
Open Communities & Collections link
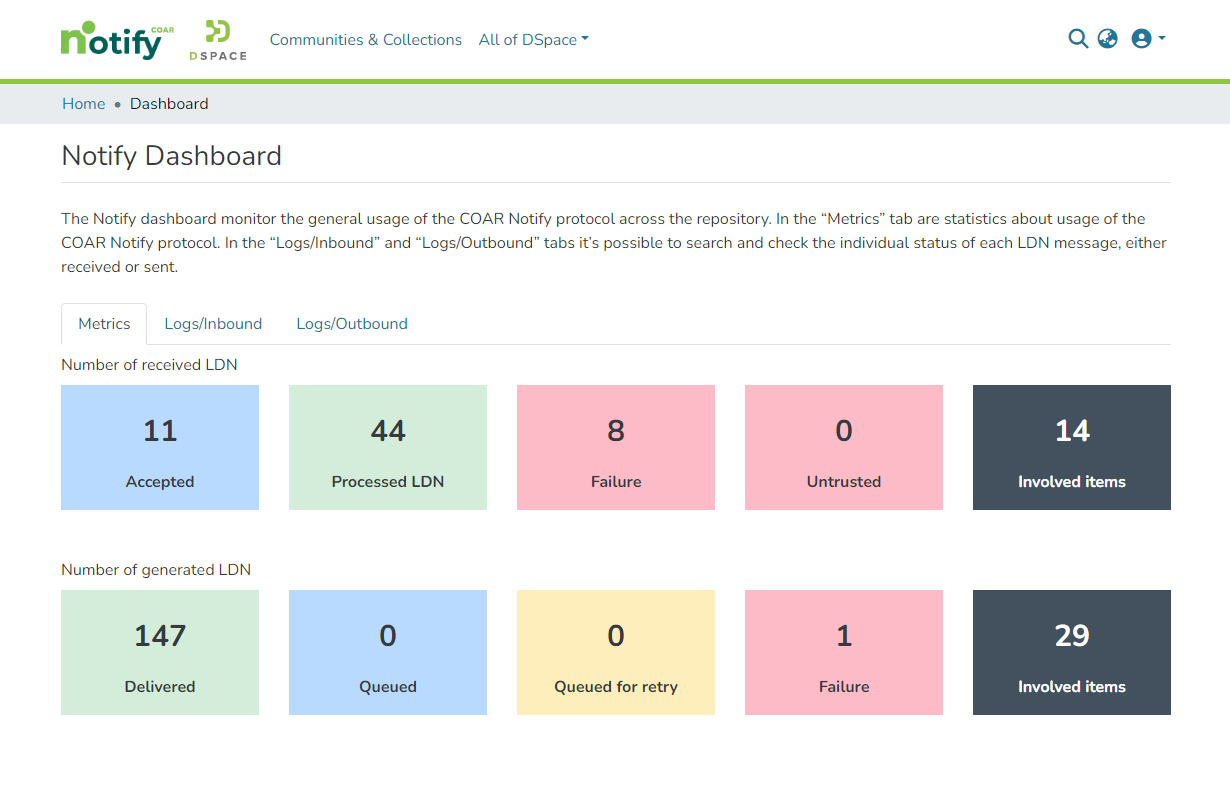[x=365, y=40]
